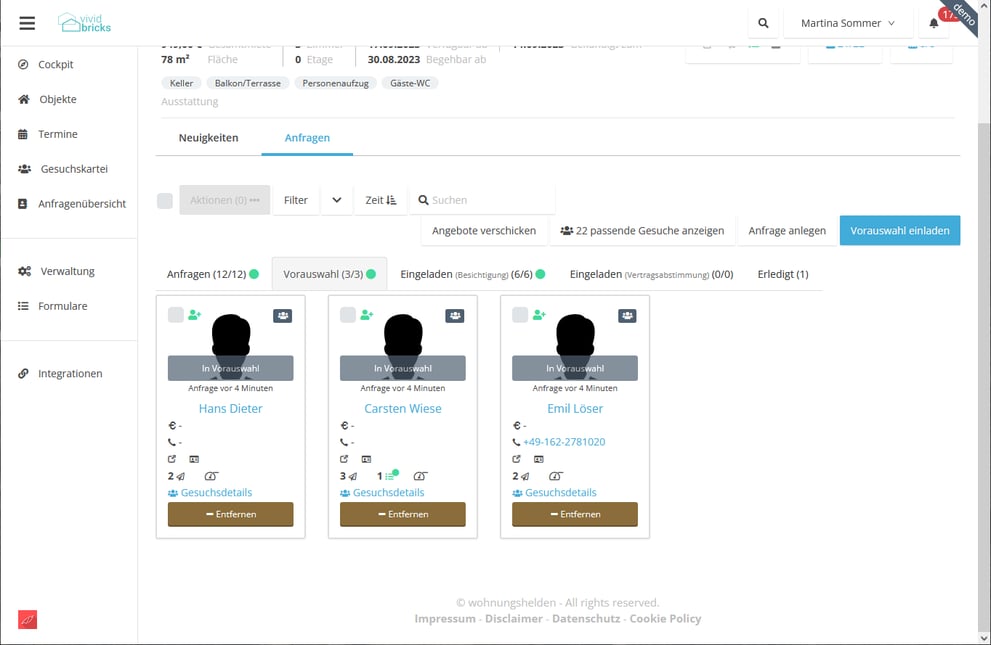991x645 pixels.
Task: Tick the checkbox on Hans Dieter's card
Action: point(176,315)
